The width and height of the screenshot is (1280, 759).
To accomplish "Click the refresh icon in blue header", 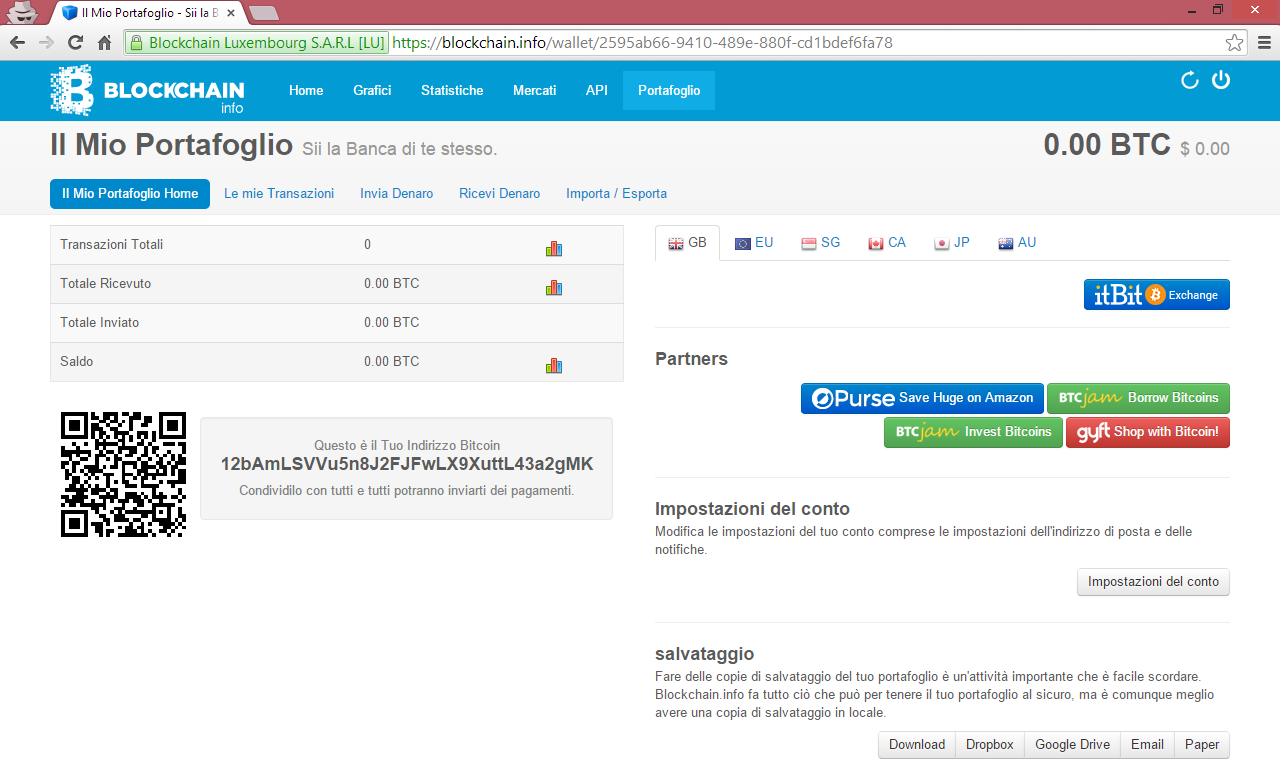I will 1190,80.
